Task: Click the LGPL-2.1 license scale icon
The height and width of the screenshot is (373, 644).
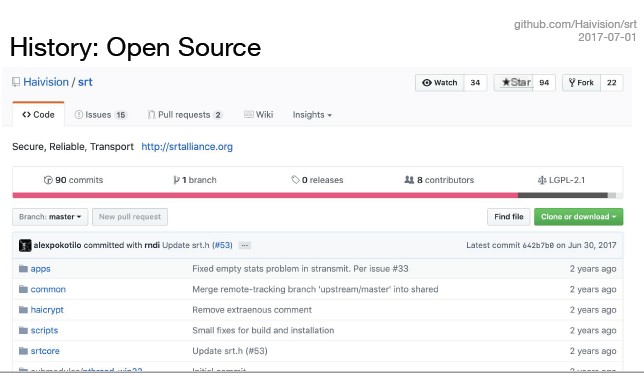Action: pos(542,180)
